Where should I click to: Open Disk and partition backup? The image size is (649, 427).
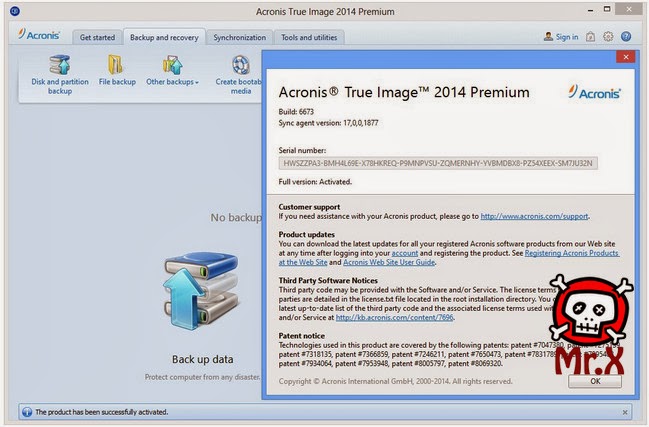[60, 74]
